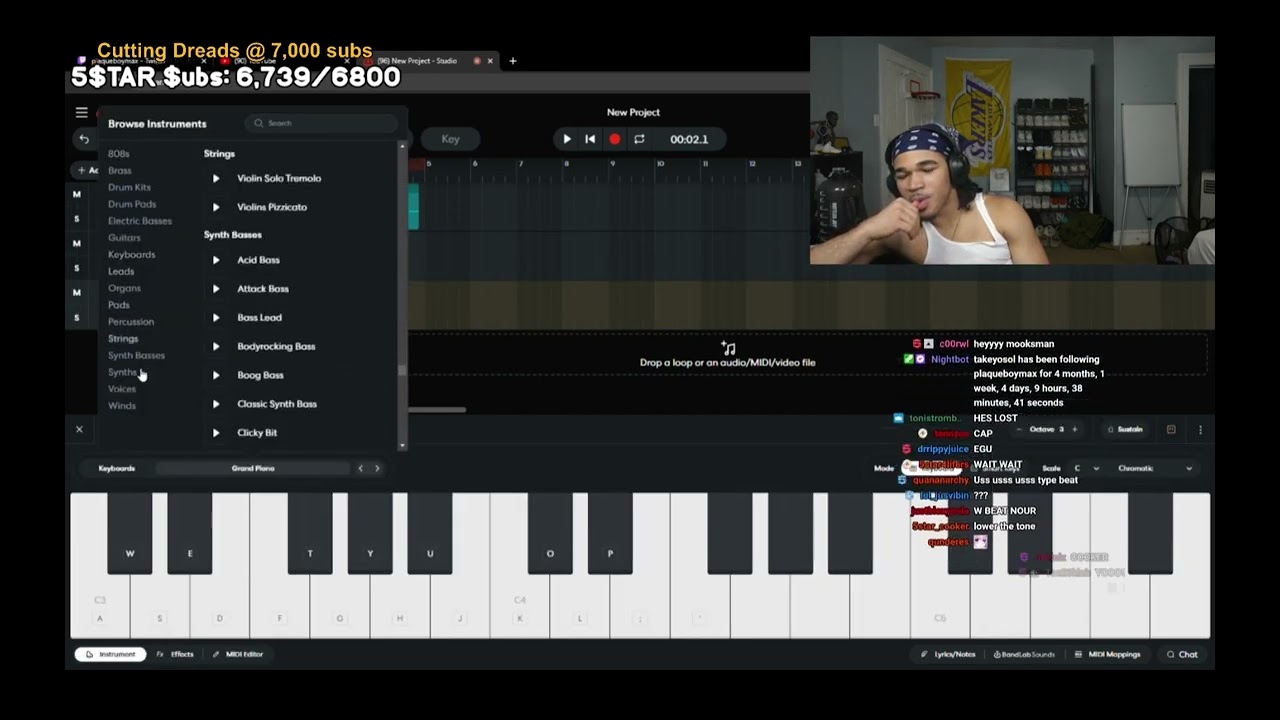This screenshot has width=1280, height=720.
Task: Return playhead to start
Action: [590, 139]
